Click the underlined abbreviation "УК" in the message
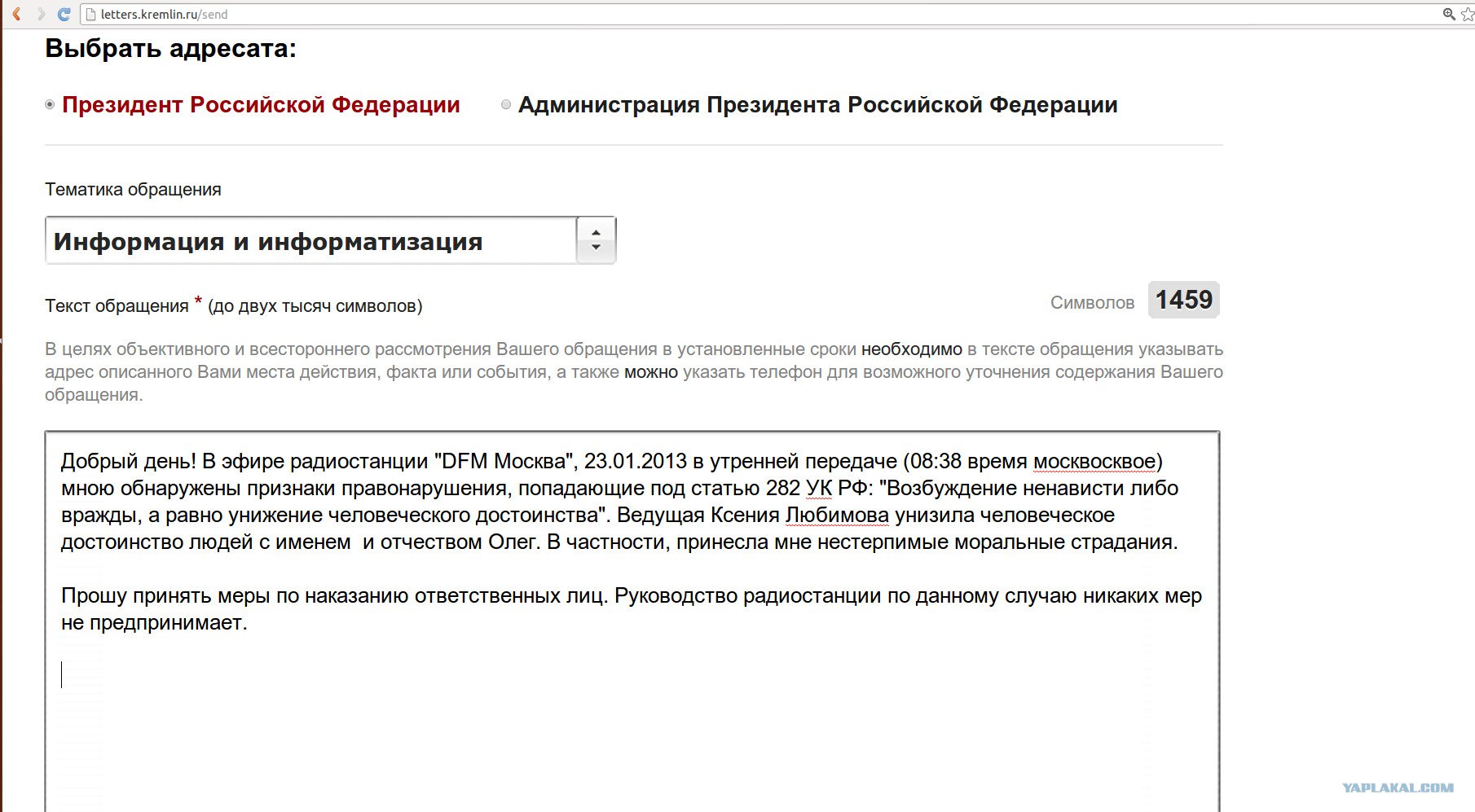 [819, 489]
